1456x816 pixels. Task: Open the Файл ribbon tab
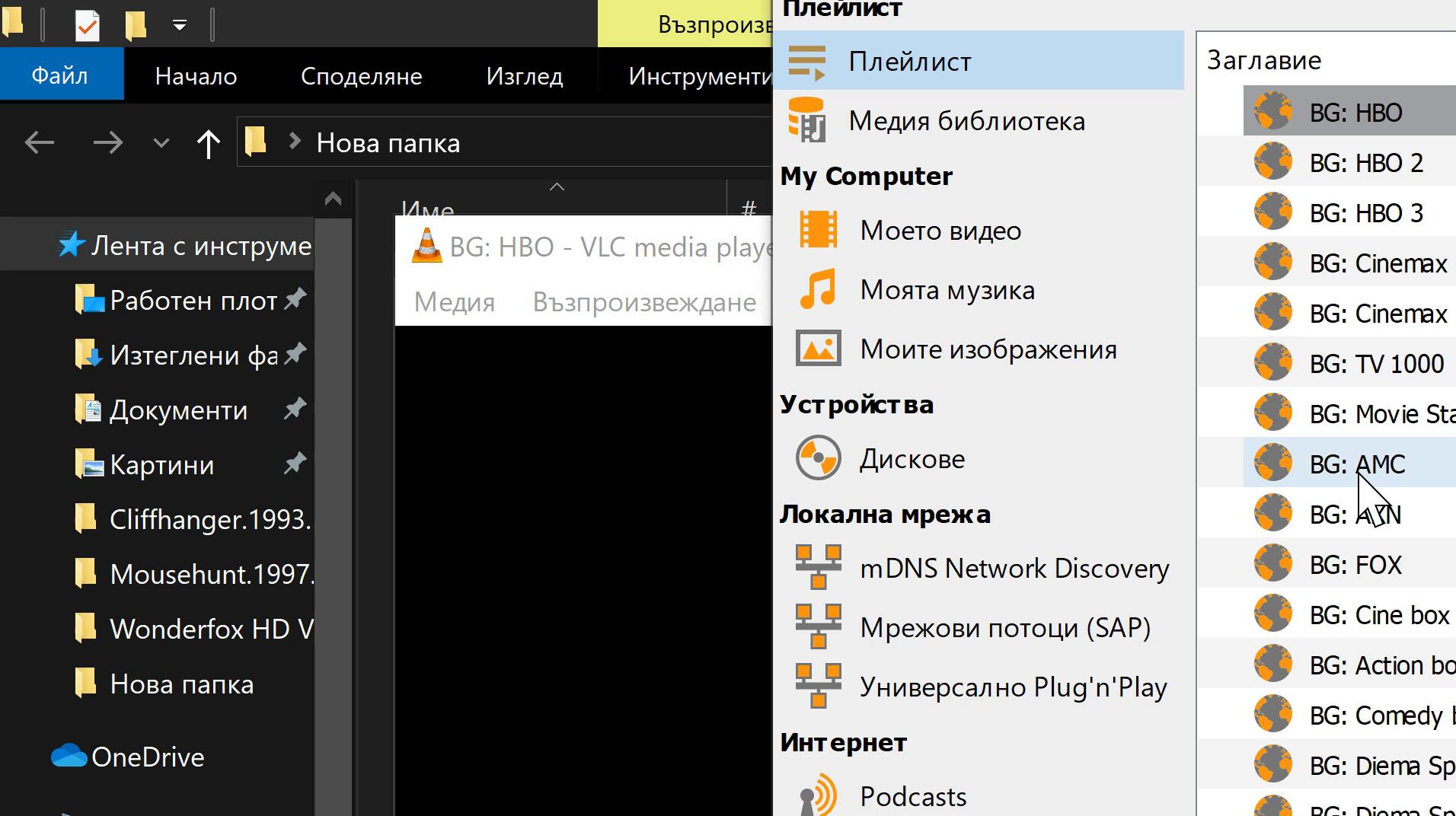[x=60, y=76]
